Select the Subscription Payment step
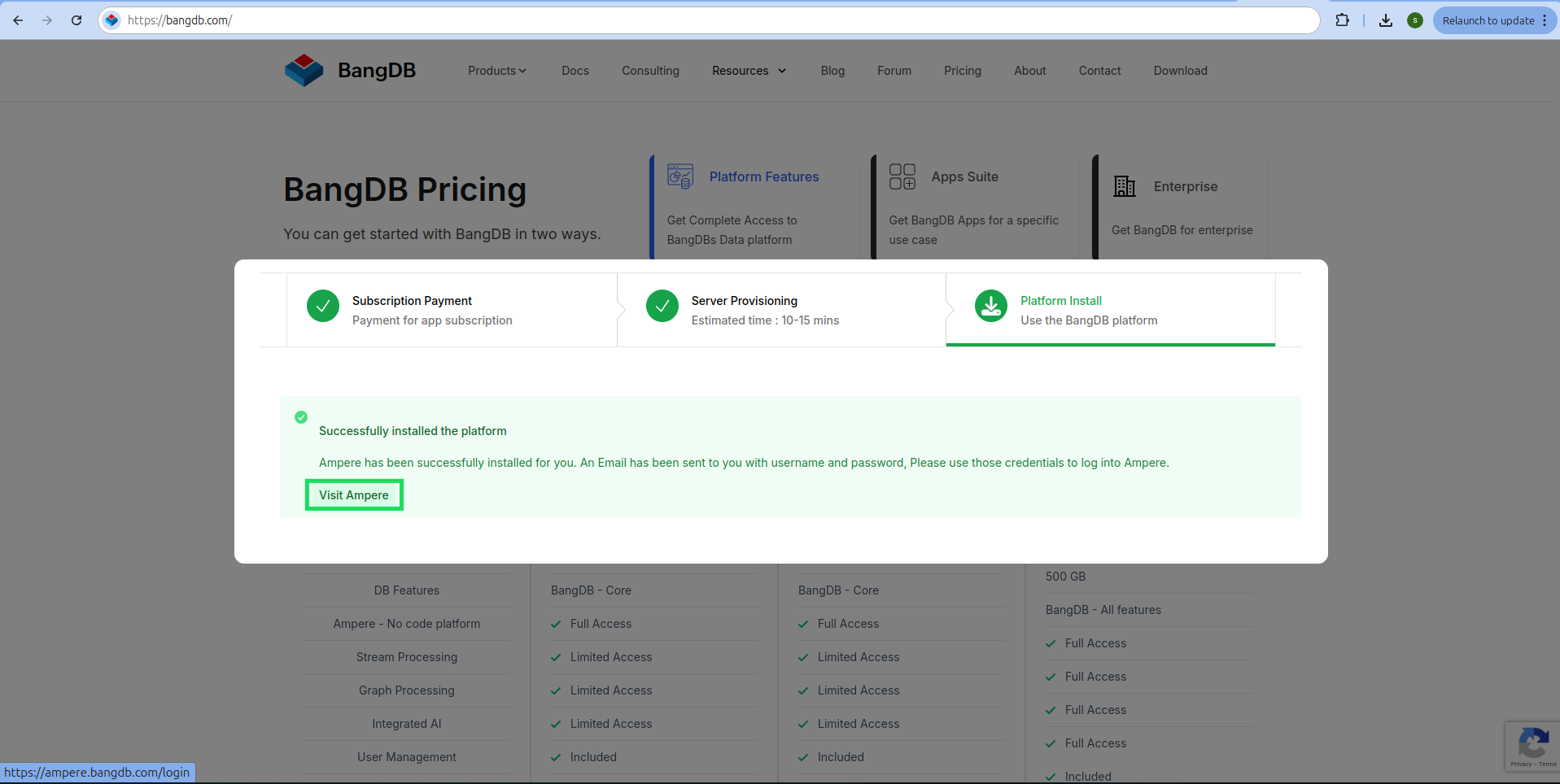Image resolution: width=1560 pixels, height=784 pixels. 452,310
